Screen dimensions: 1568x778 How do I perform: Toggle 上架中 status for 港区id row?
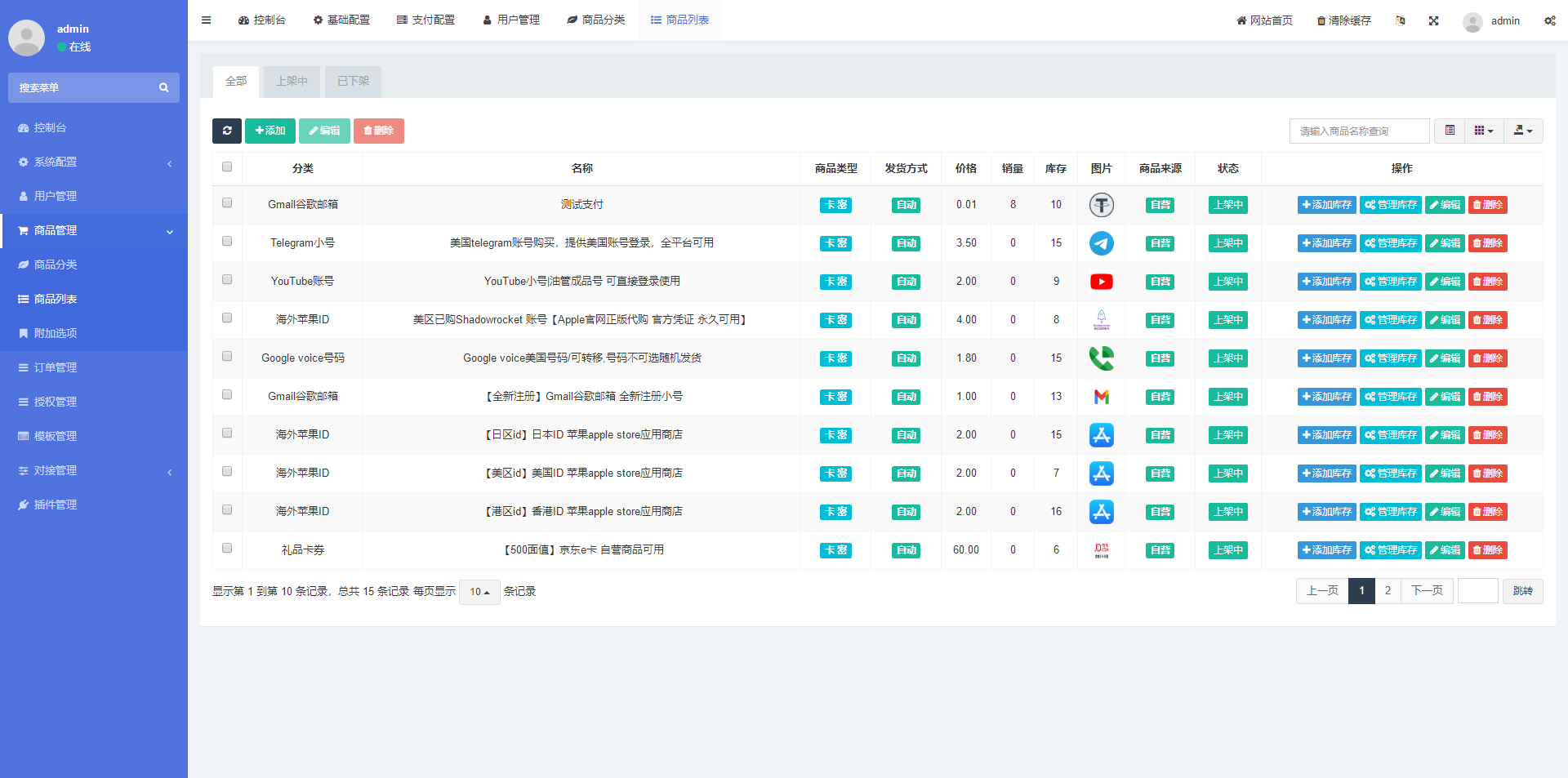1228,512
